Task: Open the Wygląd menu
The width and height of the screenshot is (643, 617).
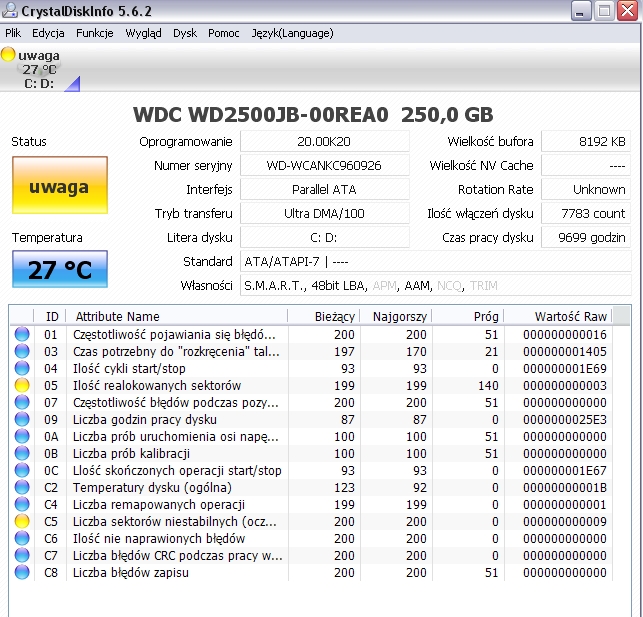Action: pyautogui.click(x=143, y=33)
